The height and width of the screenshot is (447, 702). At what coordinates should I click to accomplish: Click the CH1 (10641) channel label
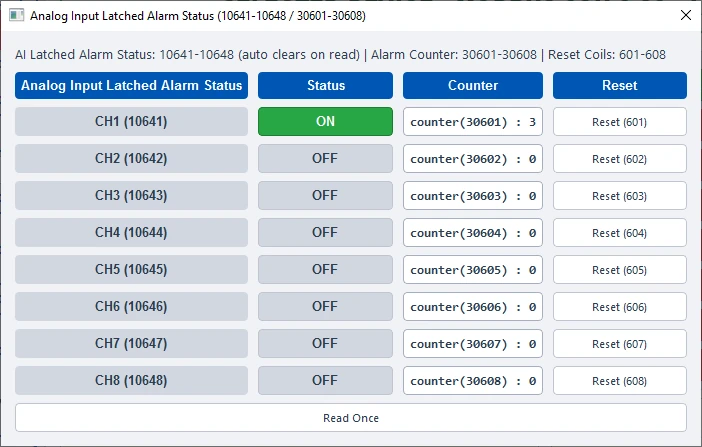131,121
